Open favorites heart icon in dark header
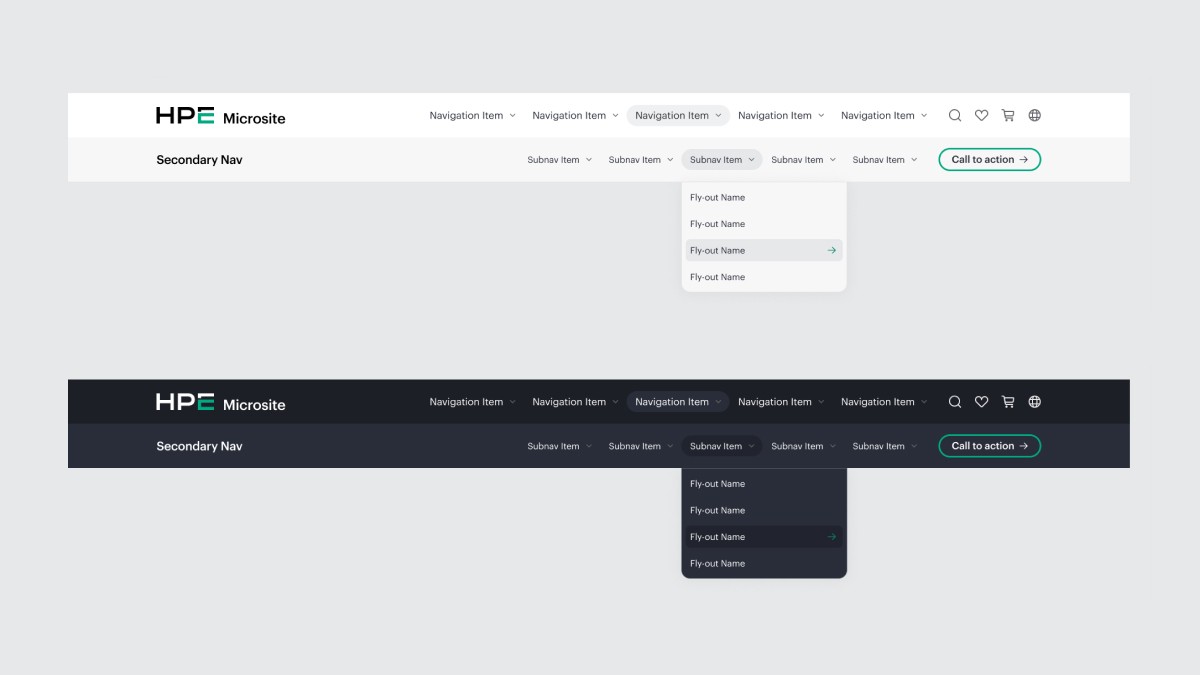Screen dimensions: 1200x675 982,402
